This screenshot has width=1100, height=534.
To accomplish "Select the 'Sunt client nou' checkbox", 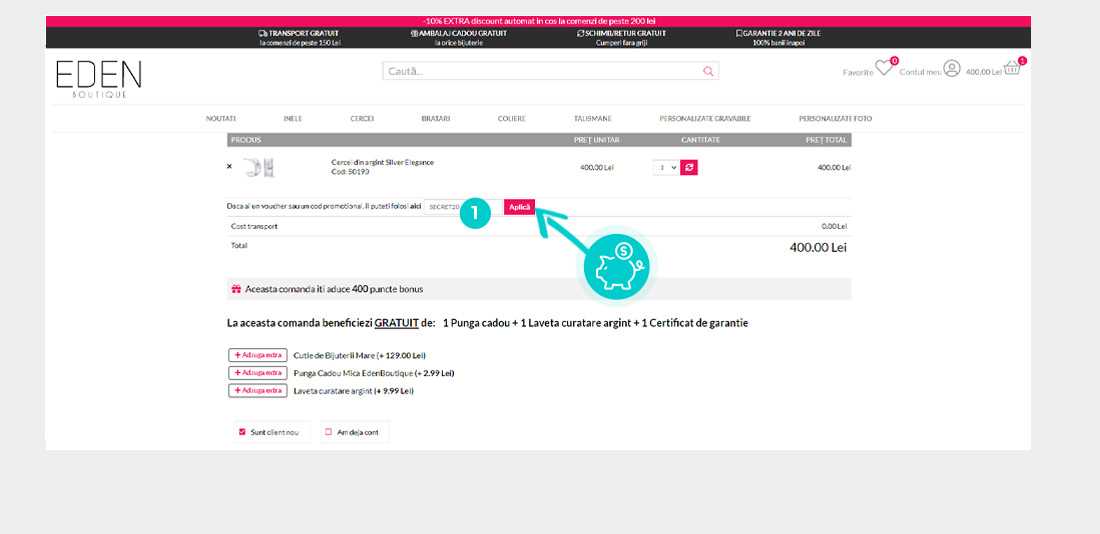I will pyautogui.click(x=241, y=432).
